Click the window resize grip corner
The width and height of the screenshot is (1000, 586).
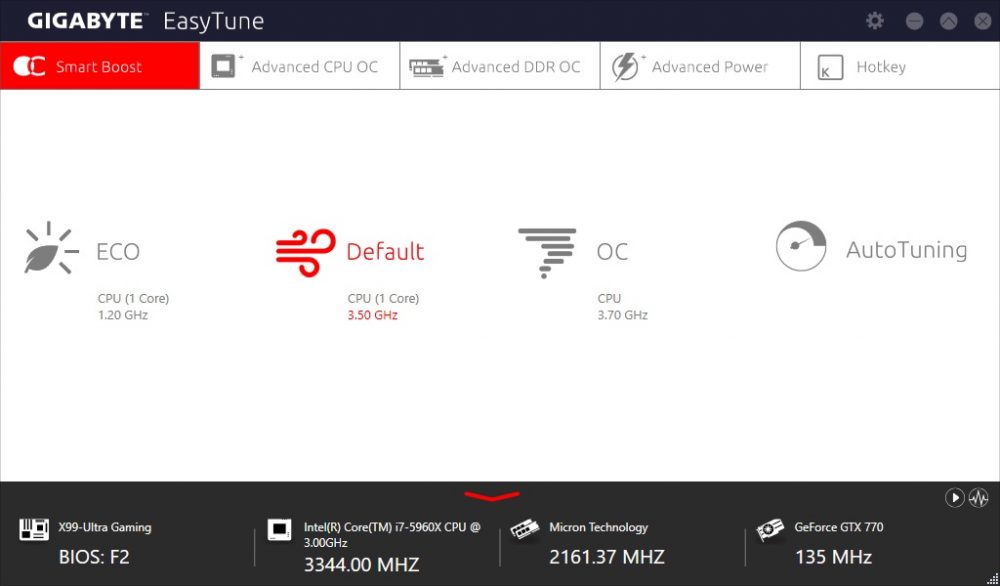pos(993,579)
